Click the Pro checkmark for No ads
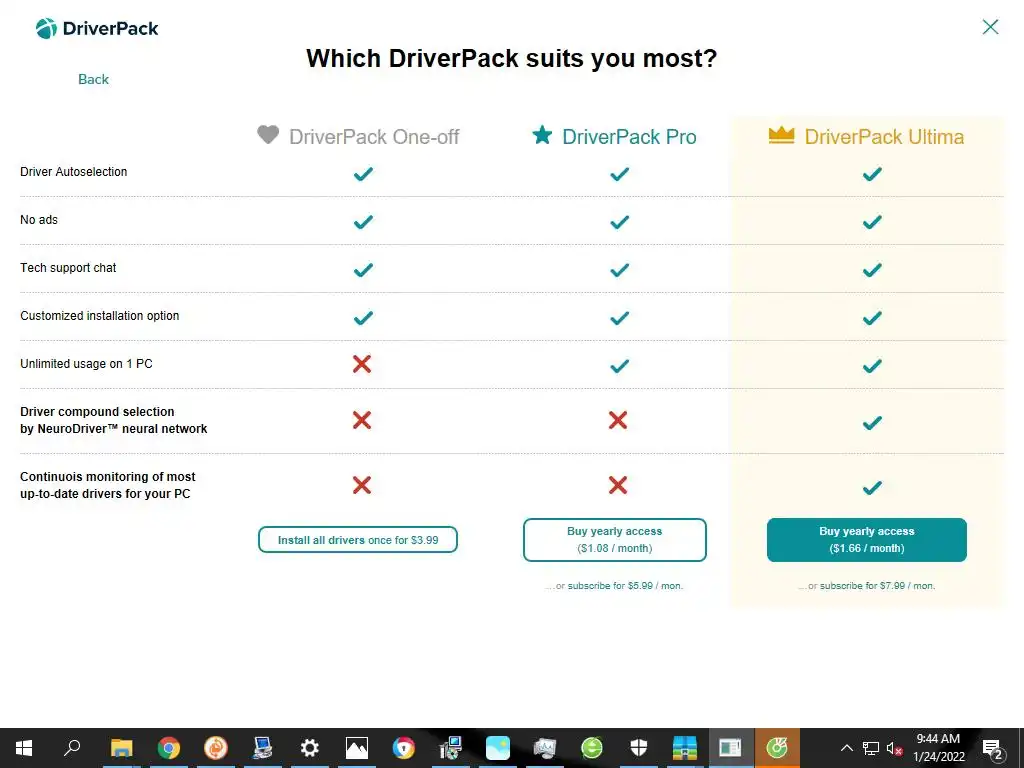Image resolution: width=1024 pixels, height=768 pixels. pos(619,222)
